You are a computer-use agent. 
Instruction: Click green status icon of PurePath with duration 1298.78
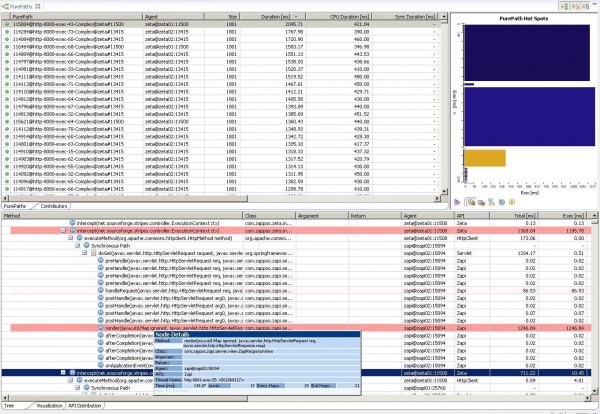coord(7,189)
